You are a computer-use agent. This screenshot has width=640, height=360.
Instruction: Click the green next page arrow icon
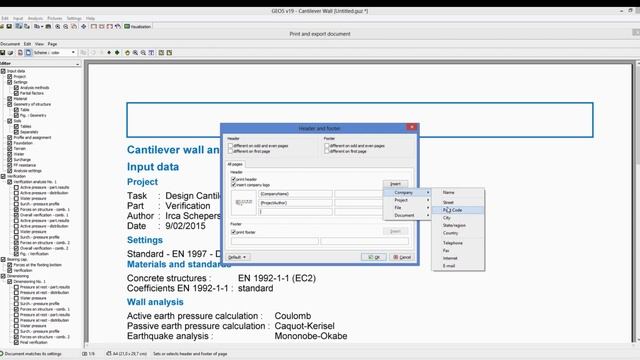click(117, 52)
